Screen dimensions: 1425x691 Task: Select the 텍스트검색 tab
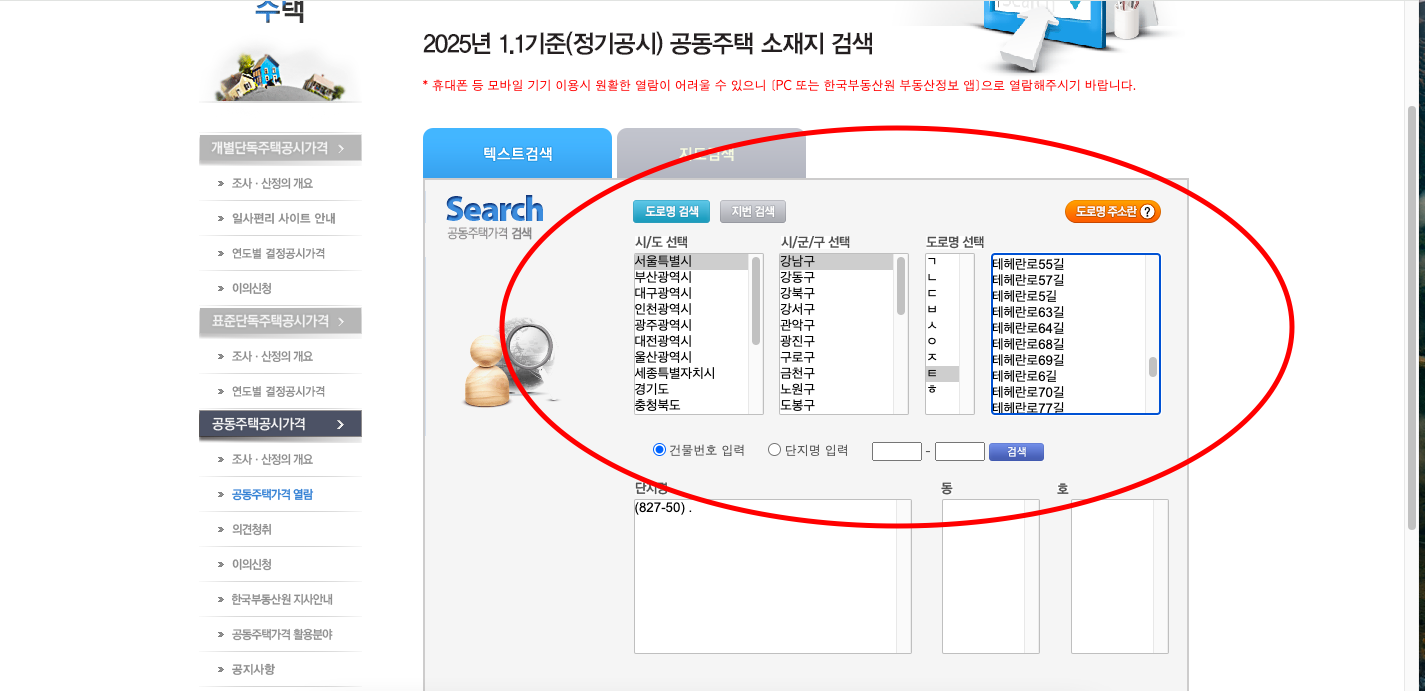tap(517, 152)
